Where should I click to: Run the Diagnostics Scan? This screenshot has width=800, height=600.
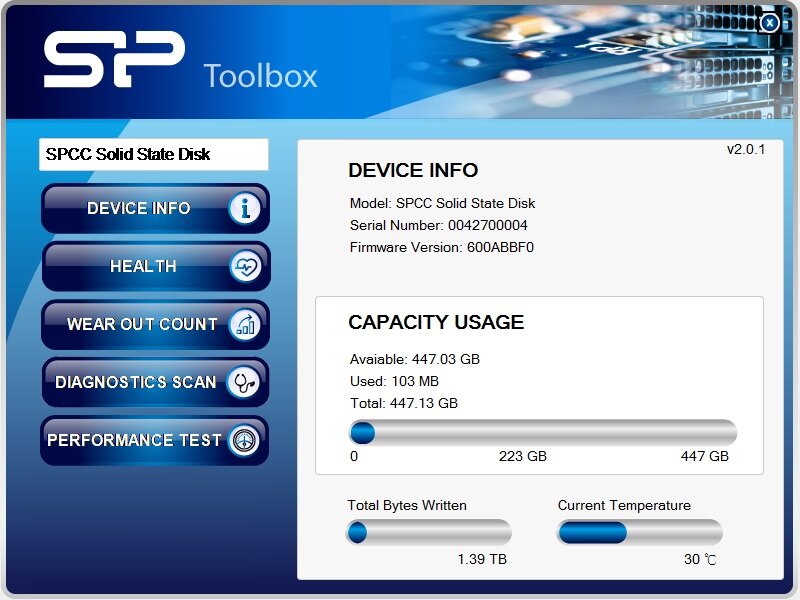[x=140, y=382]
